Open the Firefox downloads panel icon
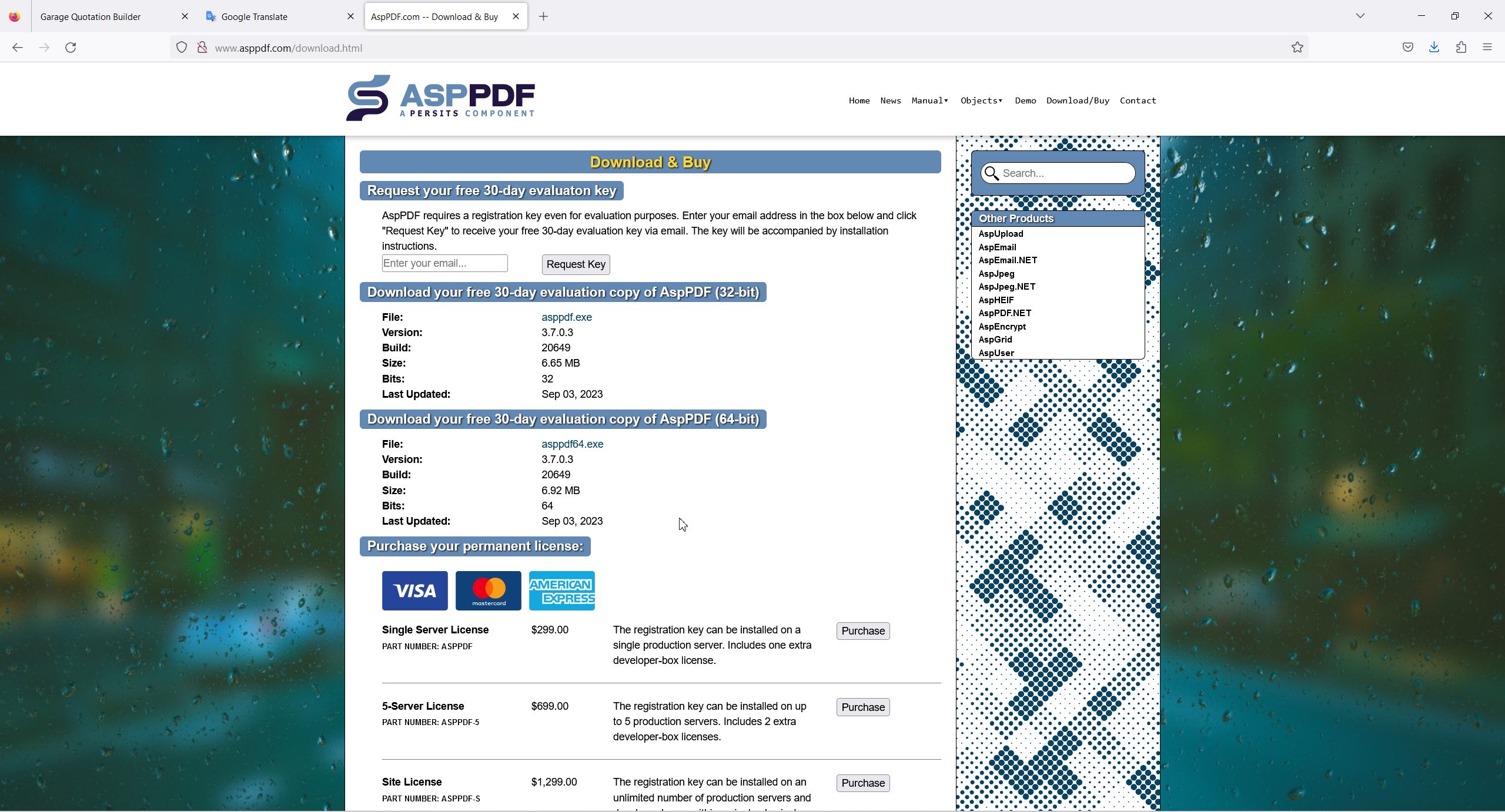This screenshot has width=1505, height=812. click(1434, 48)
